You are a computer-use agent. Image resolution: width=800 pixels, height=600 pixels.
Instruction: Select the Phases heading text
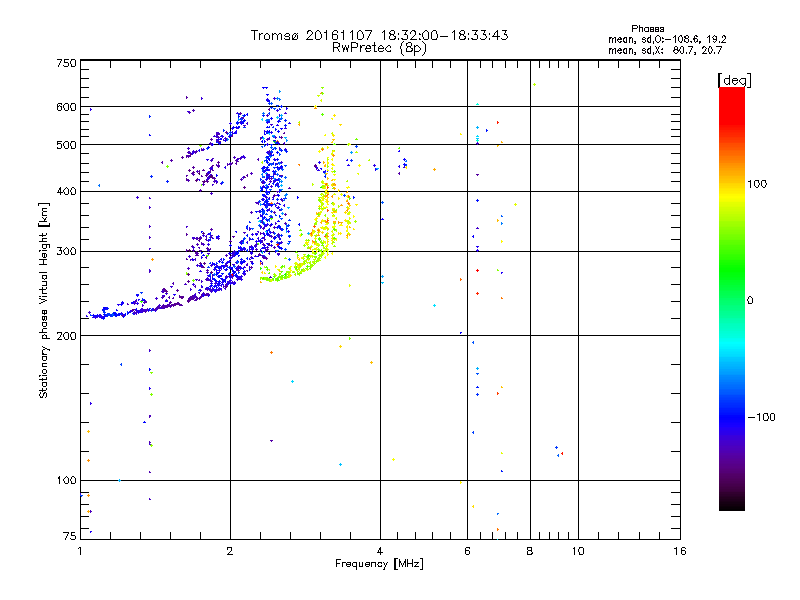coord(647,29)
